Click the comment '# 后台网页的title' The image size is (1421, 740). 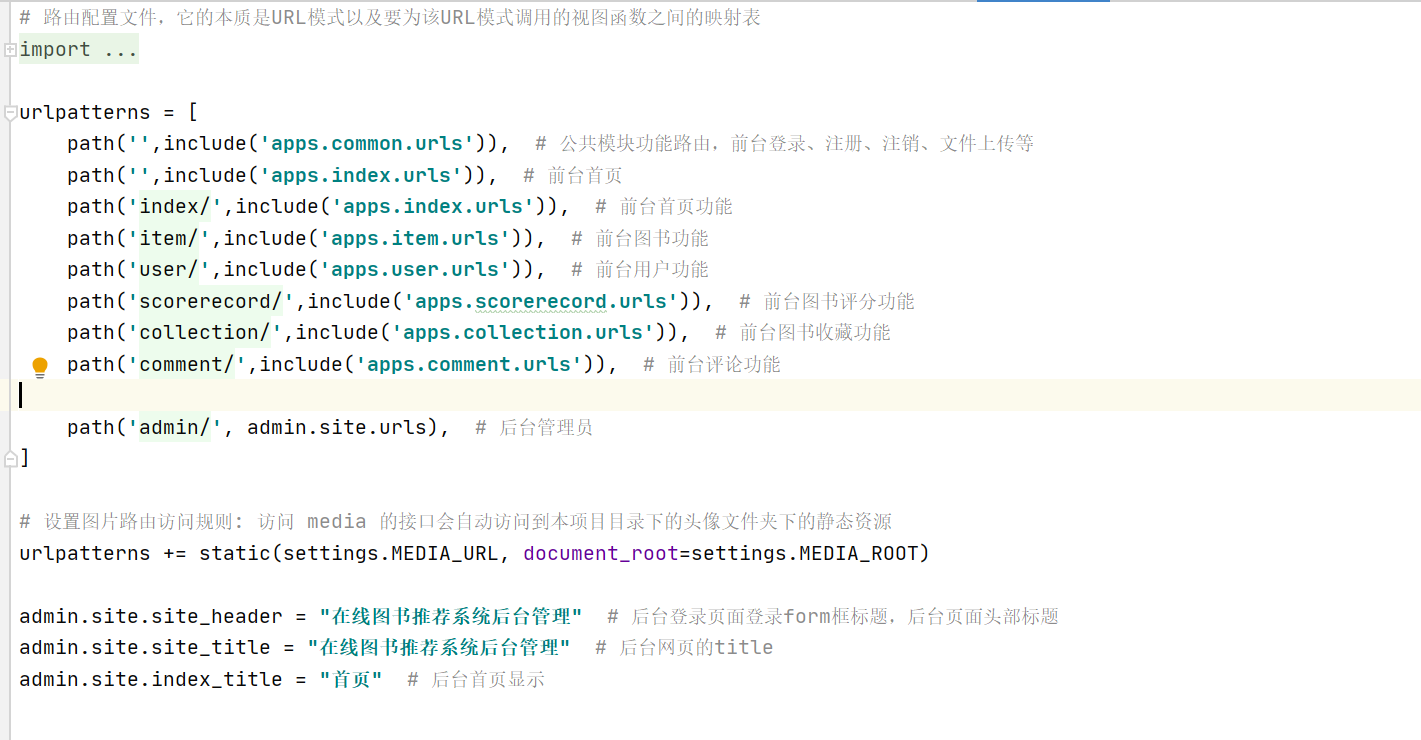[684, 647]
